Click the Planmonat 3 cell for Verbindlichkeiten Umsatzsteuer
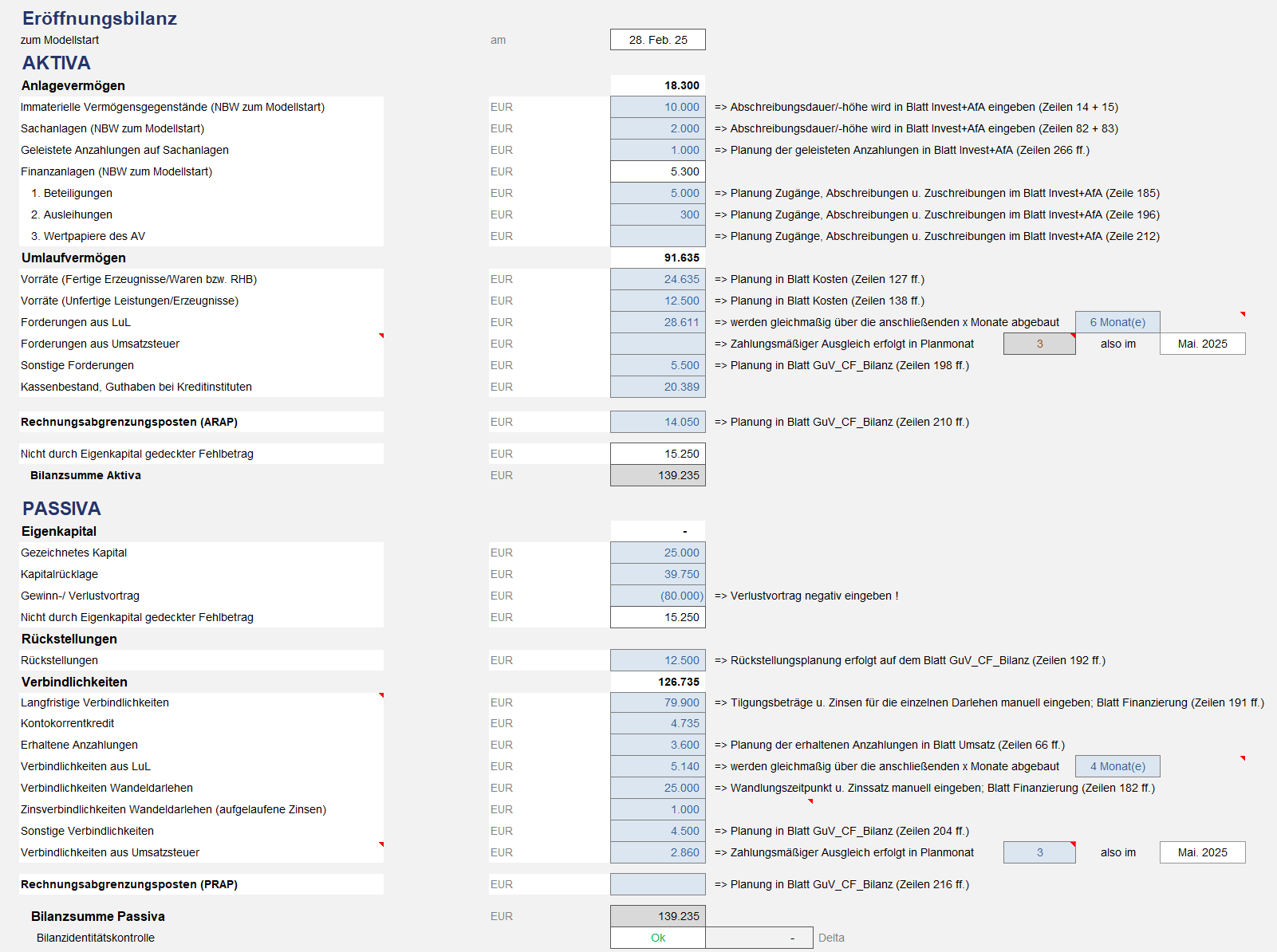The image size is (1277, 952). point(1039,852)
